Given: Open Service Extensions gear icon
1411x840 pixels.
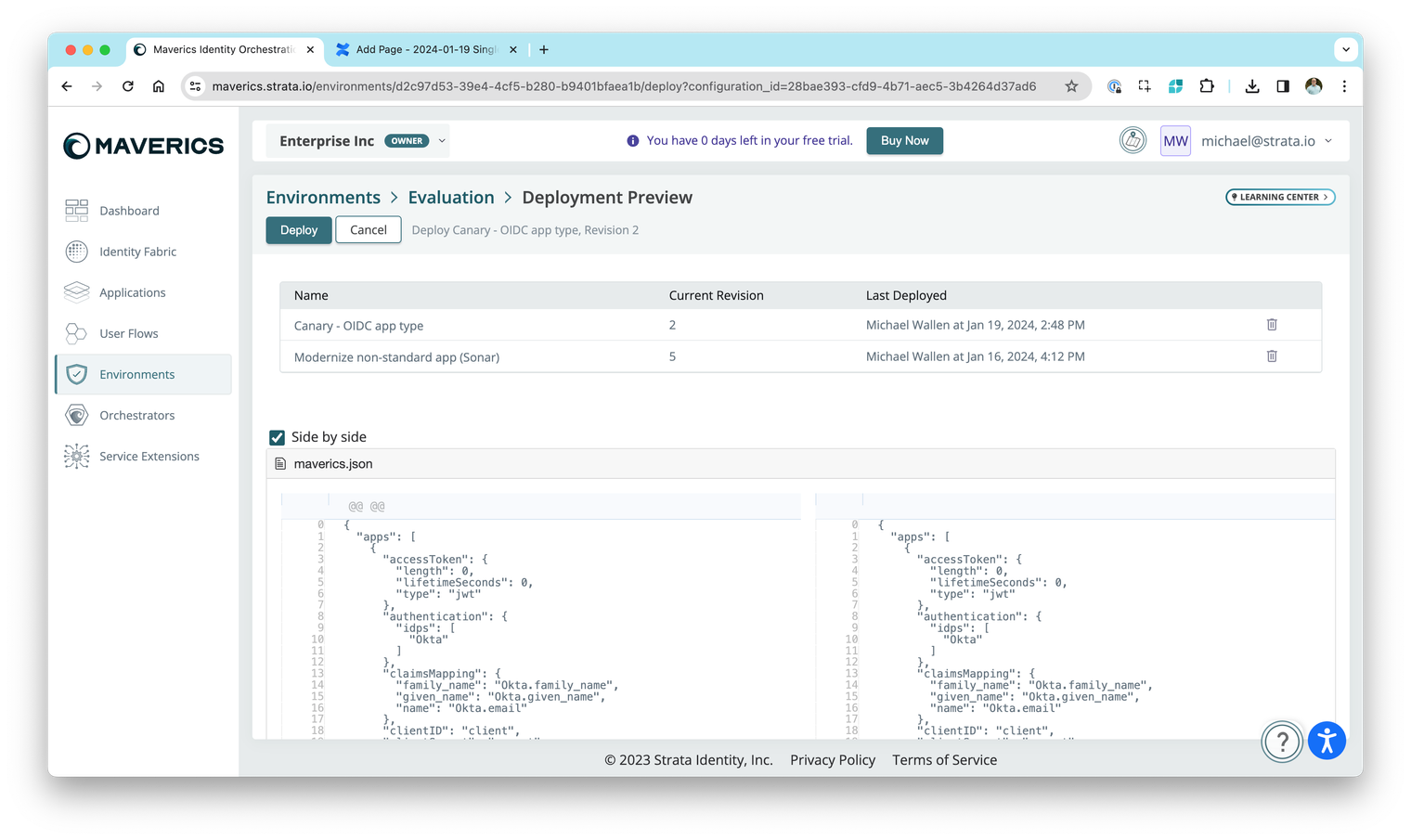Looking at the screenshot, I should 77,456.
